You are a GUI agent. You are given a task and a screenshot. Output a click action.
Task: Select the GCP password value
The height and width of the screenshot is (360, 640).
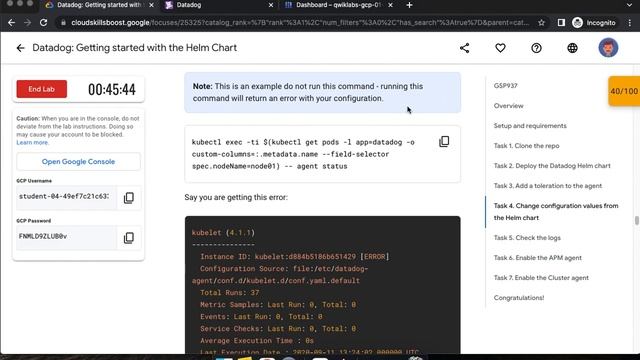(x=43, y=236)
